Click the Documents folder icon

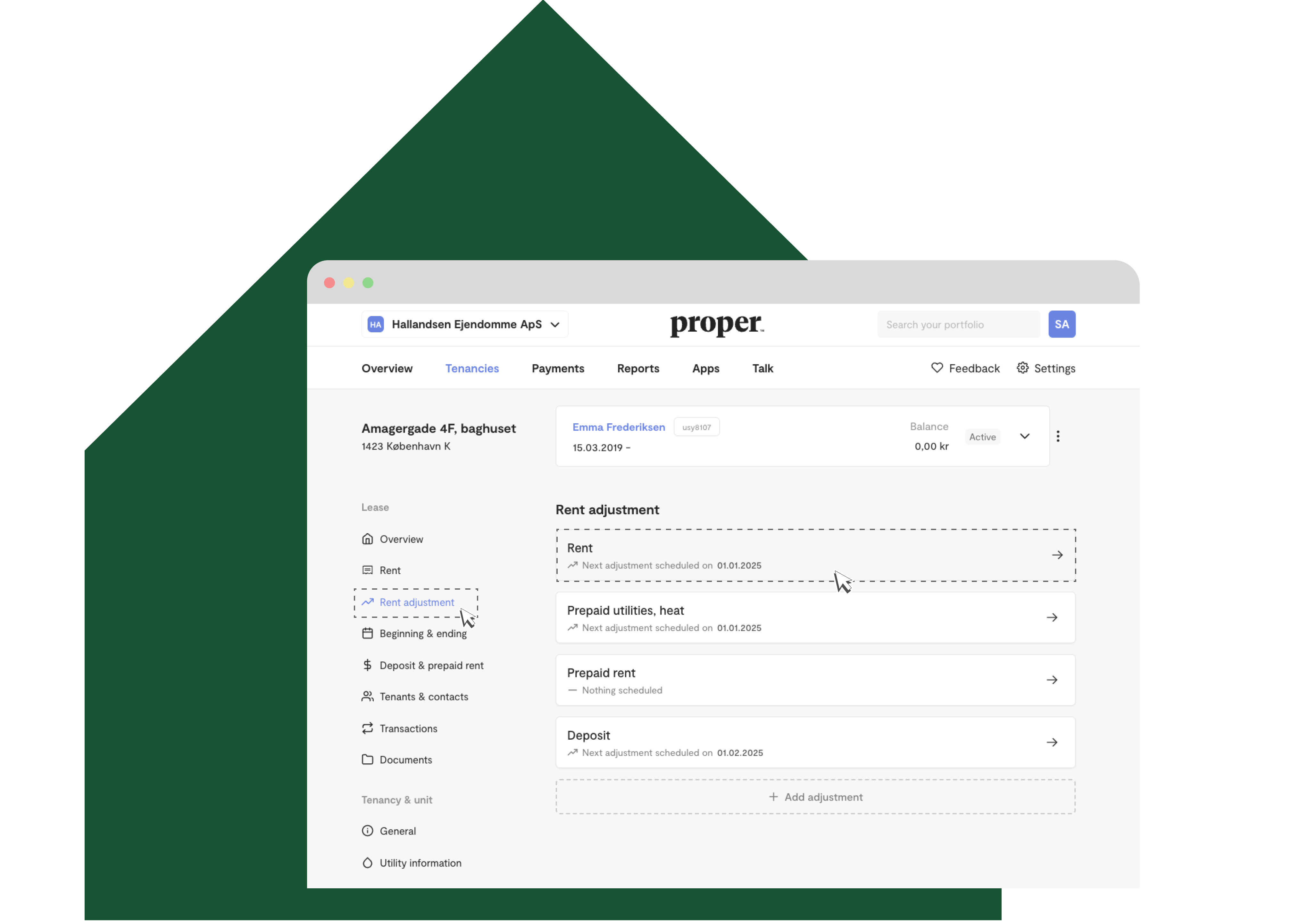[367, 759]
